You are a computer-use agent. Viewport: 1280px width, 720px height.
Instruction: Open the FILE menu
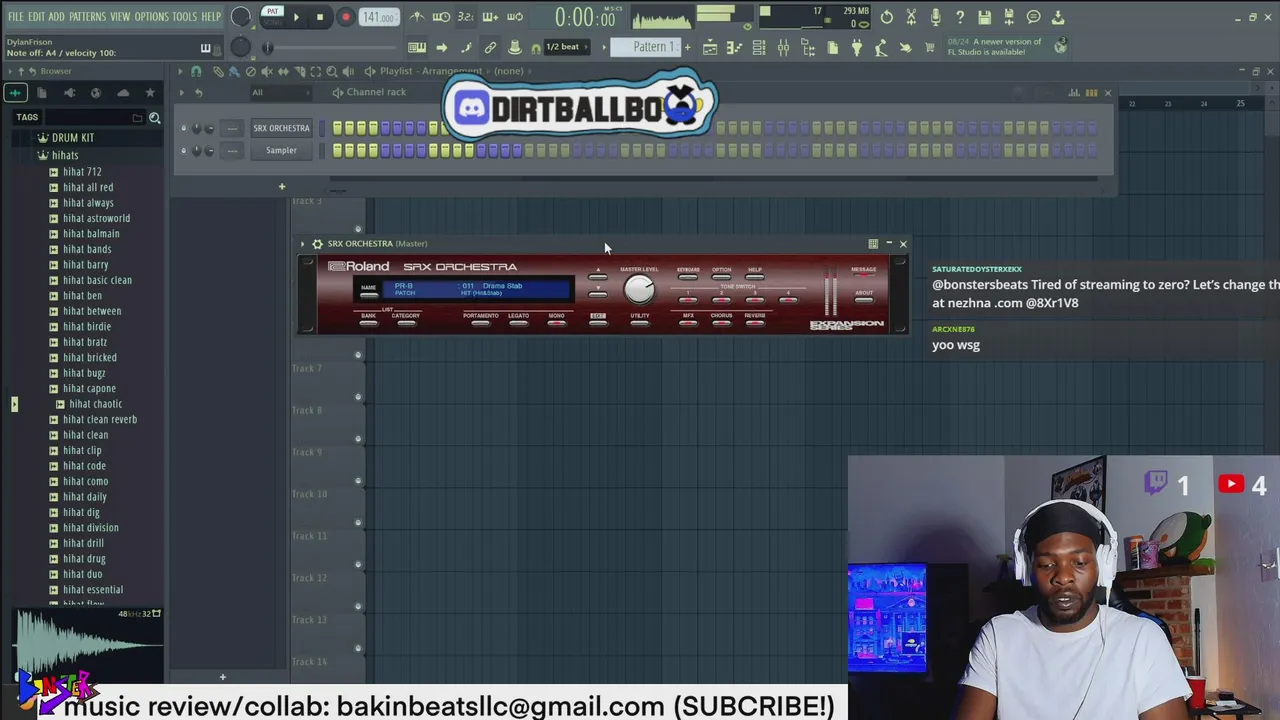[16, 17]
